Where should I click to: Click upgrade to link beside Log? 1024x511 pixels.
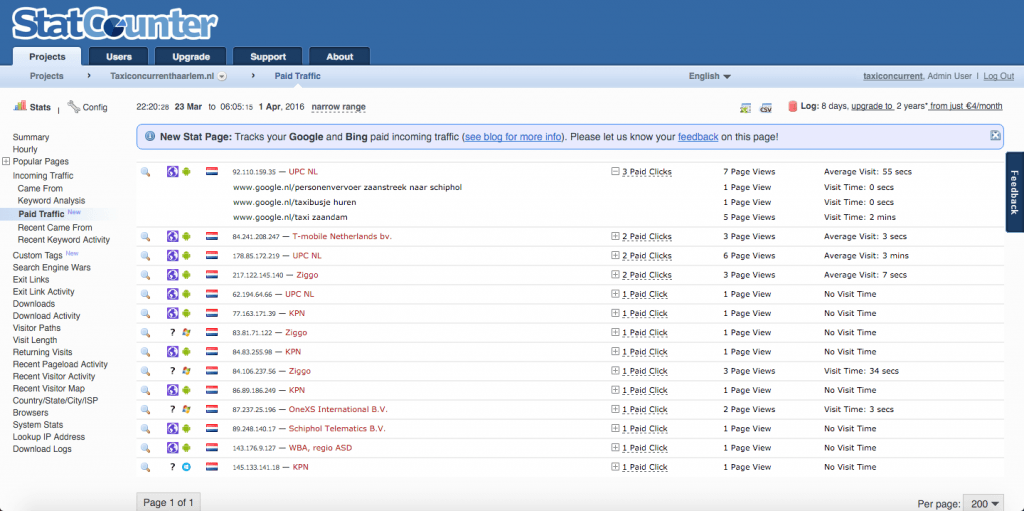(x=872, y=106)
